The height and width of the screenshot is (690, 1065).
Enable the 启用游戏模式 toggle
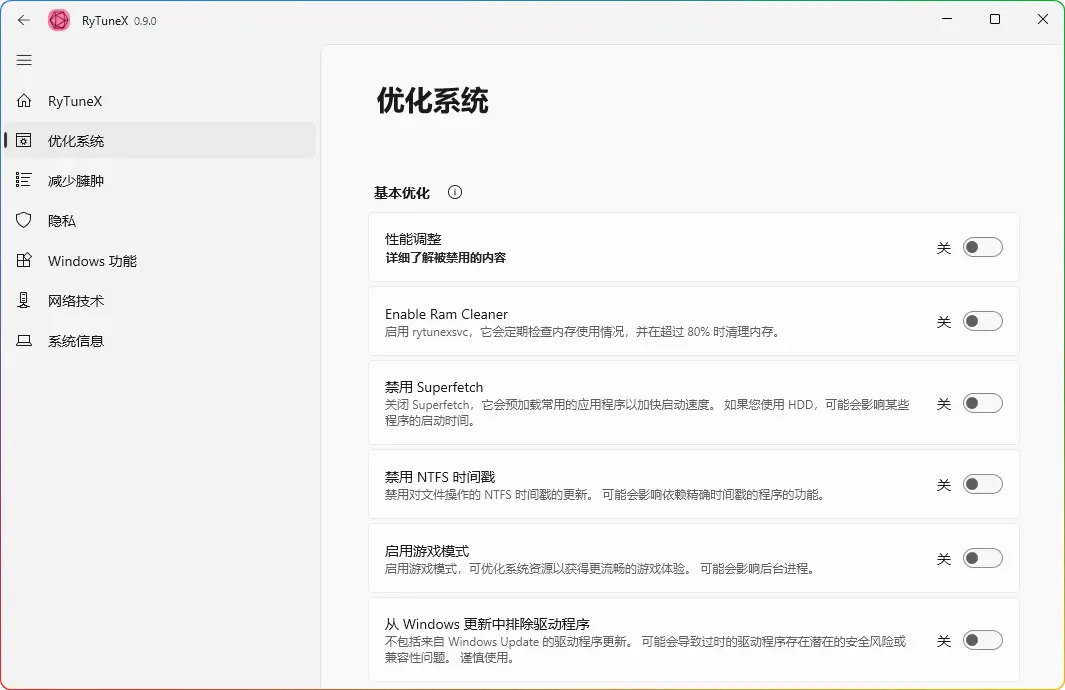(982, 558)
